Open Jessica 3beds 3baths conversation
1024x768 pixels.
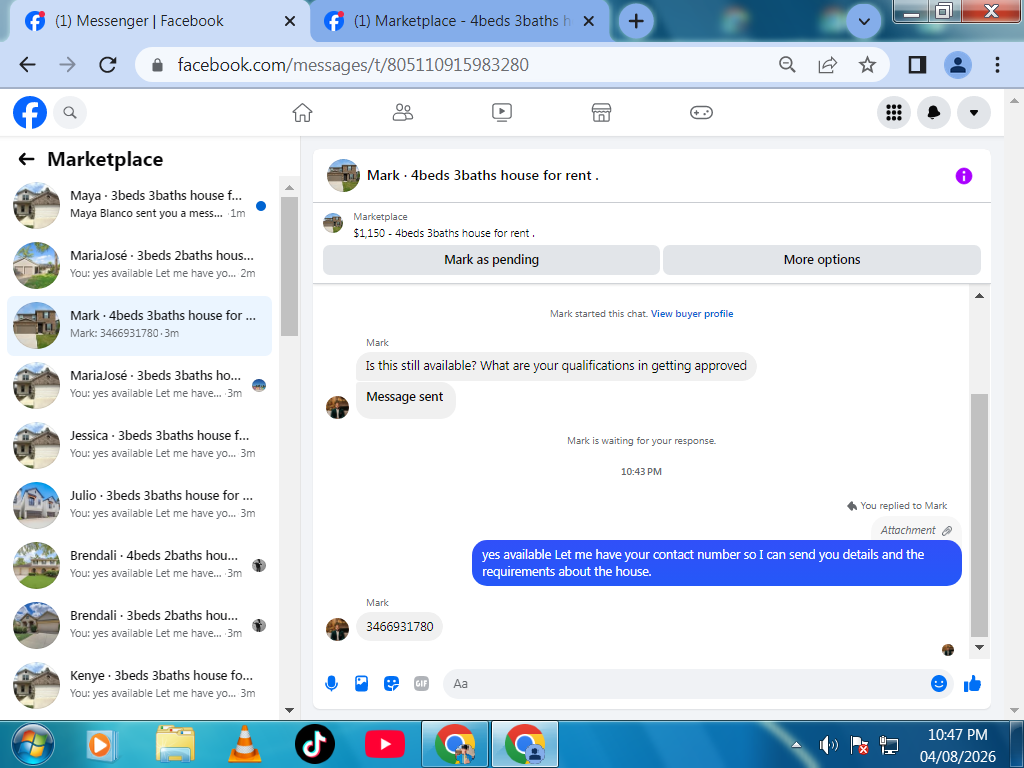click(x=139, y=445)
